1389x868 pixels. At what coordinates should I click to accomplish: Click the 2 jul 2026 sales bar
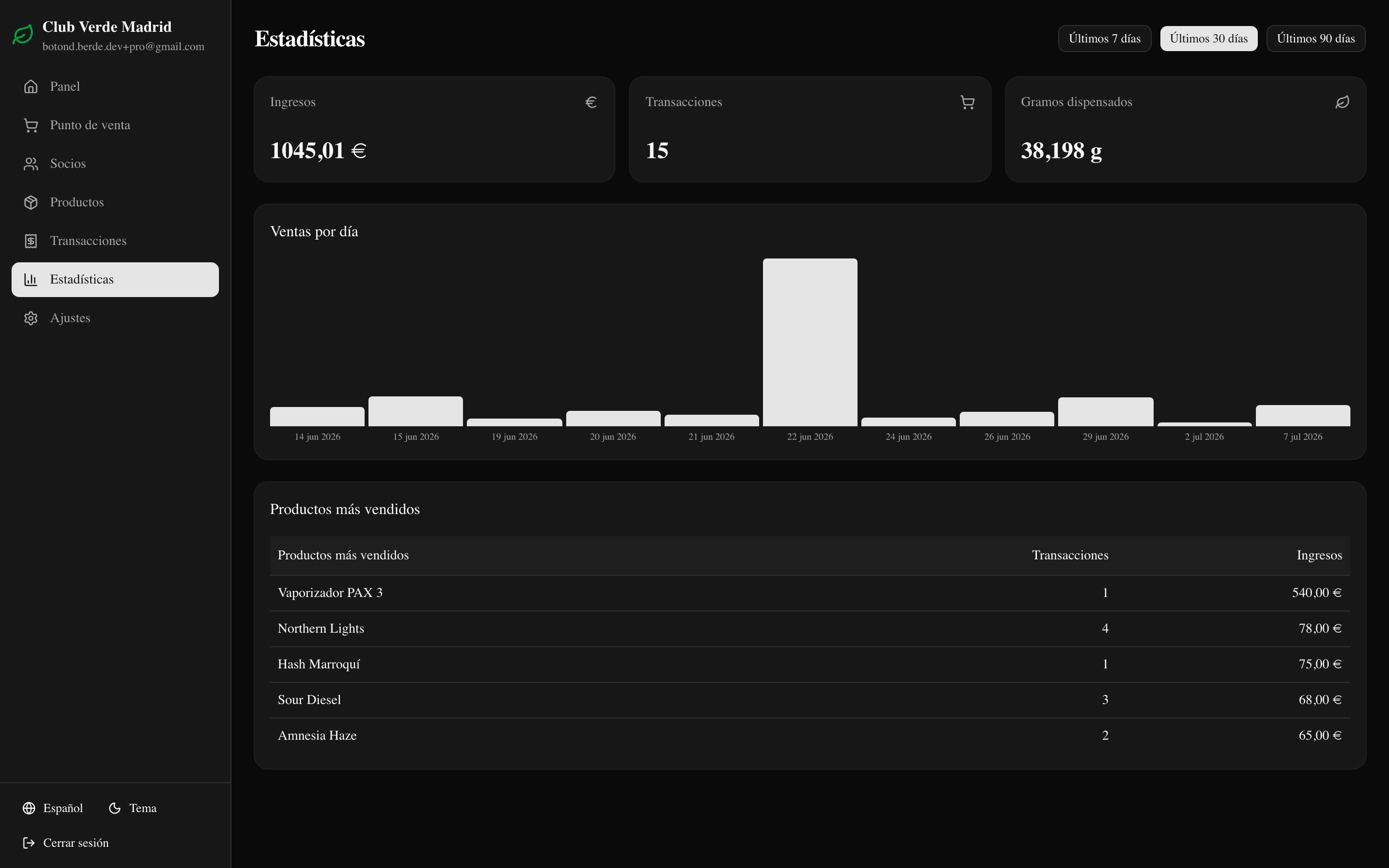pyautogui.click(x=1204, y=424)
